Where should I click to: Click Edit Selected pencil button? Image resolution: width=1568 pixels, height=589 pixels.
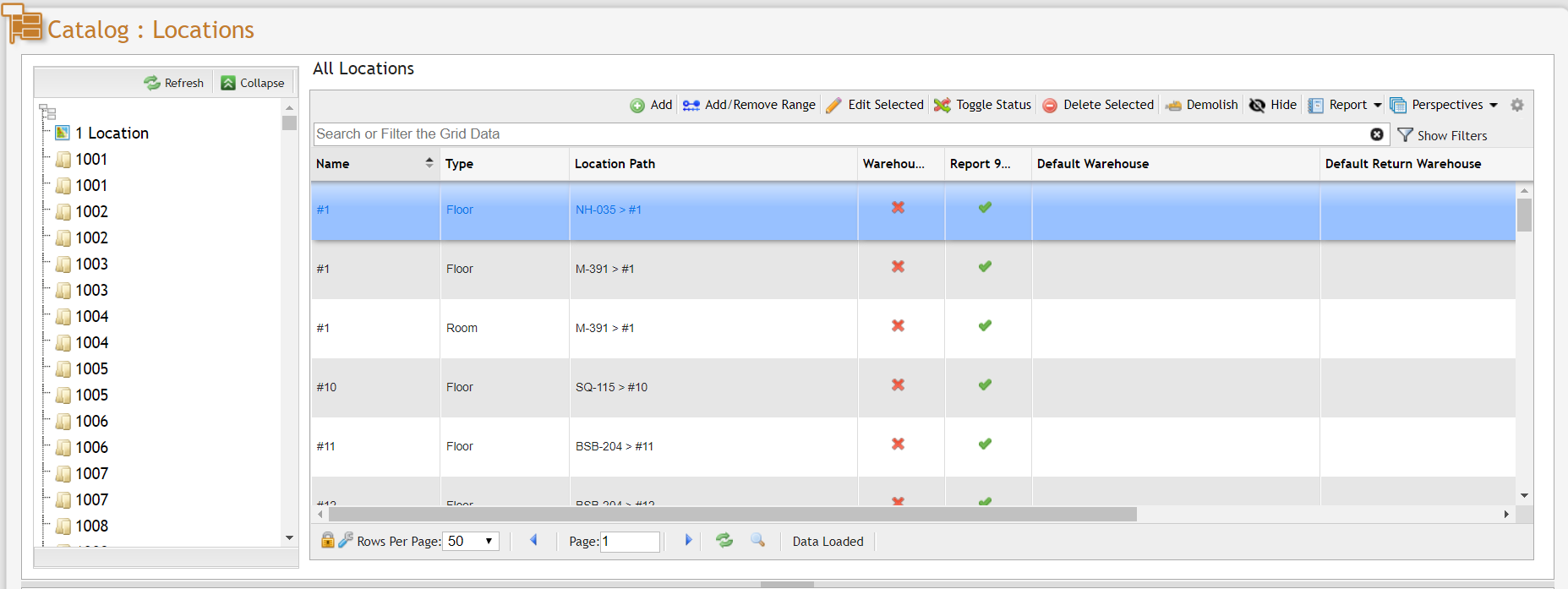click(875, 105)
